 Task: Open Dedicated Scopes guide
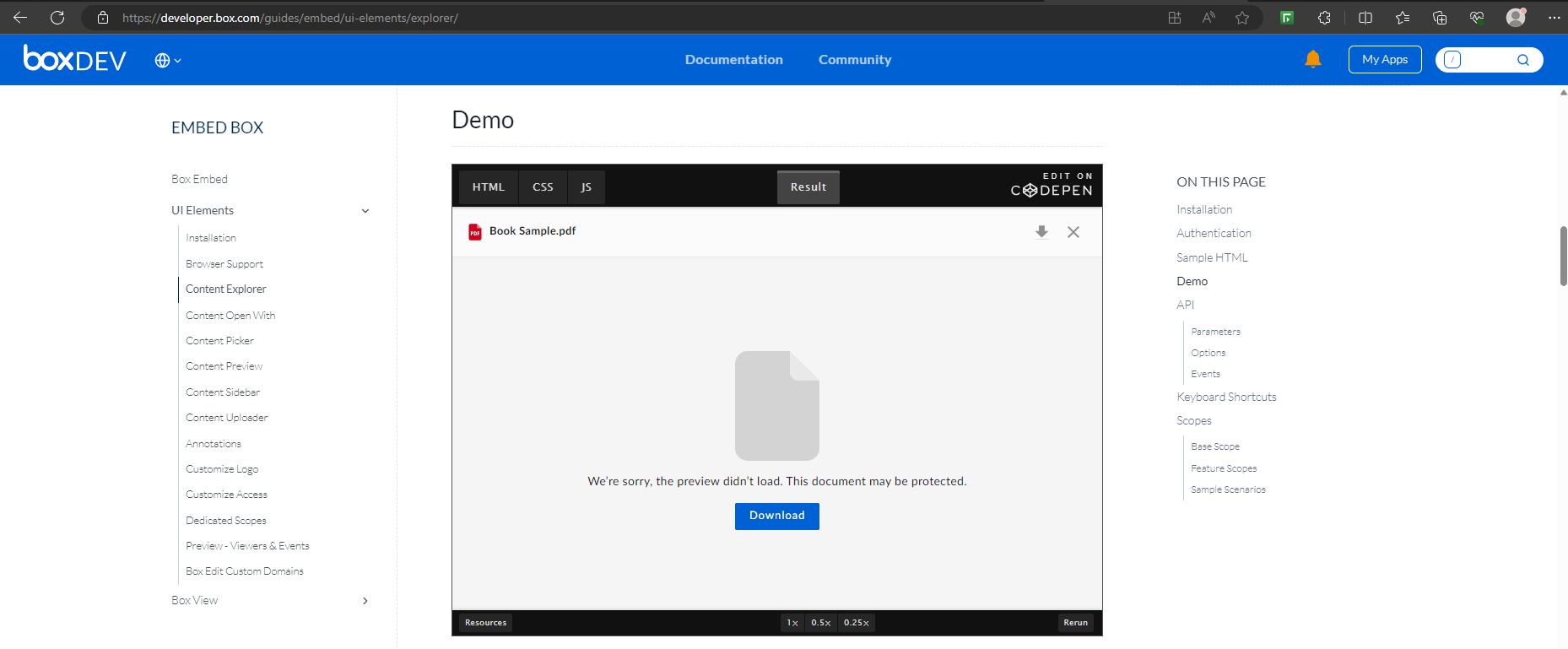tap(226, 521)
